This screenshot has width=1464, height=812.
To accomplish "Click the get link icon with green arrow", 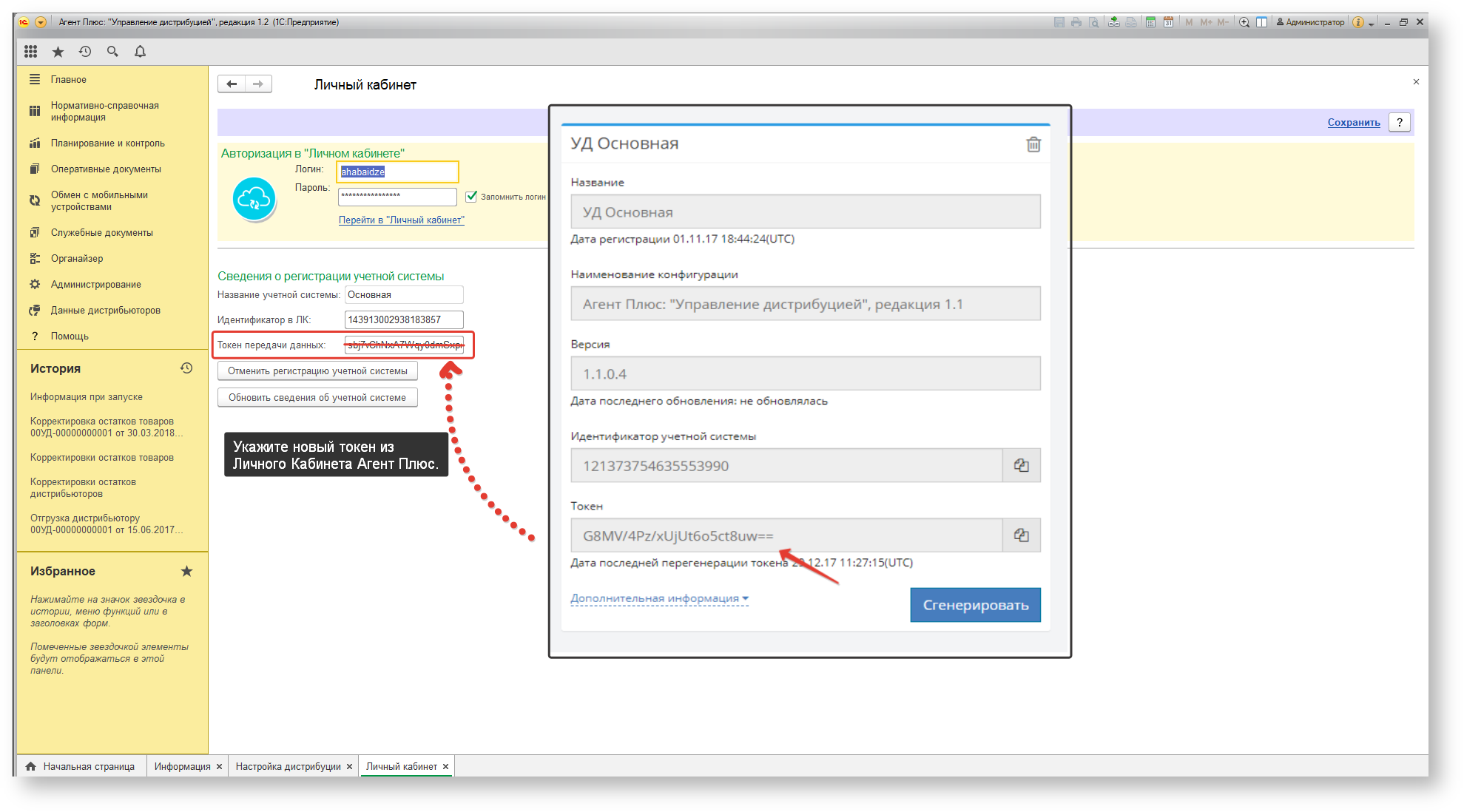I will coord(1113,22).
